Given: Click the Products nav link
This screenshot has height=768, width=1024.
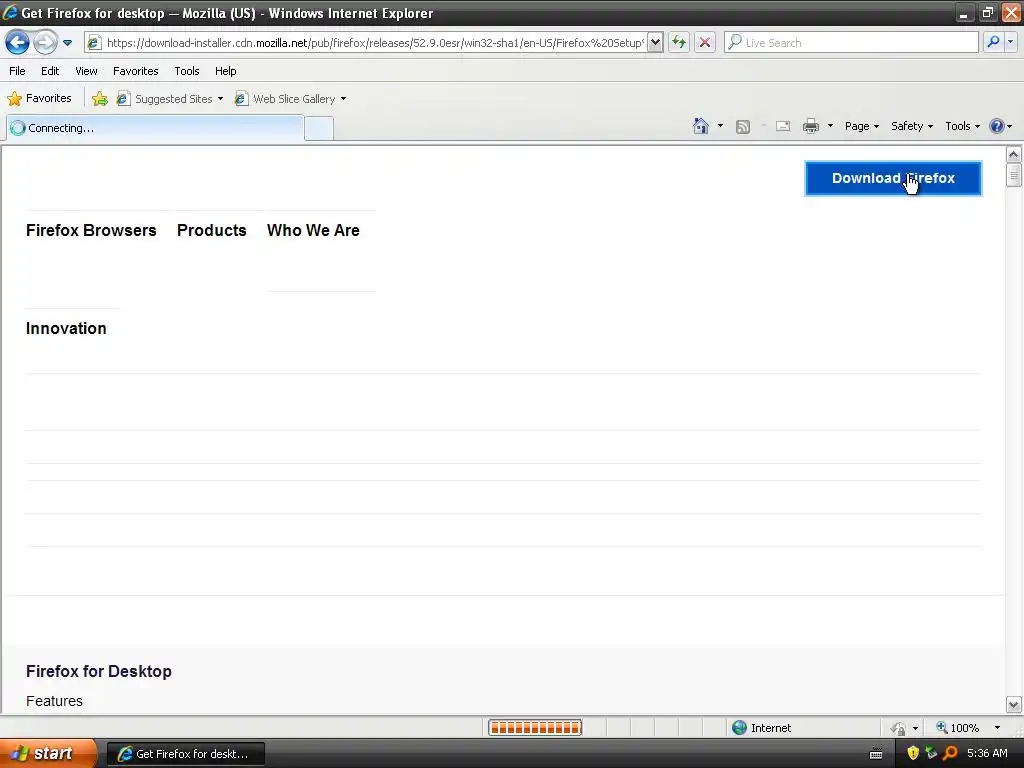Looking at the screenshot, I should click(x=212, y=231).
